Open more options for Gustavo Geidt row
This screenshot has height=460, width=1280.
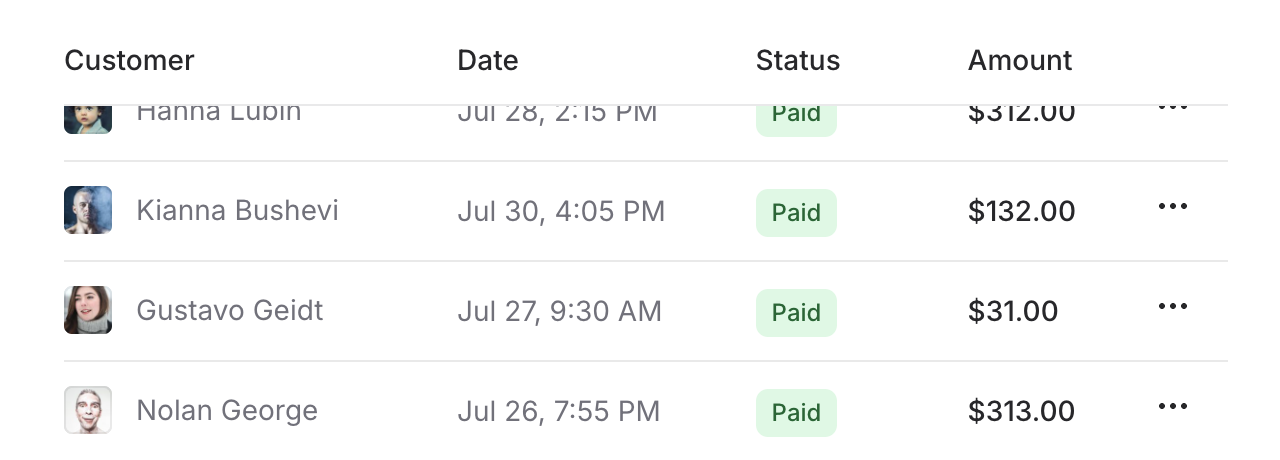[x=1172, y=307]
